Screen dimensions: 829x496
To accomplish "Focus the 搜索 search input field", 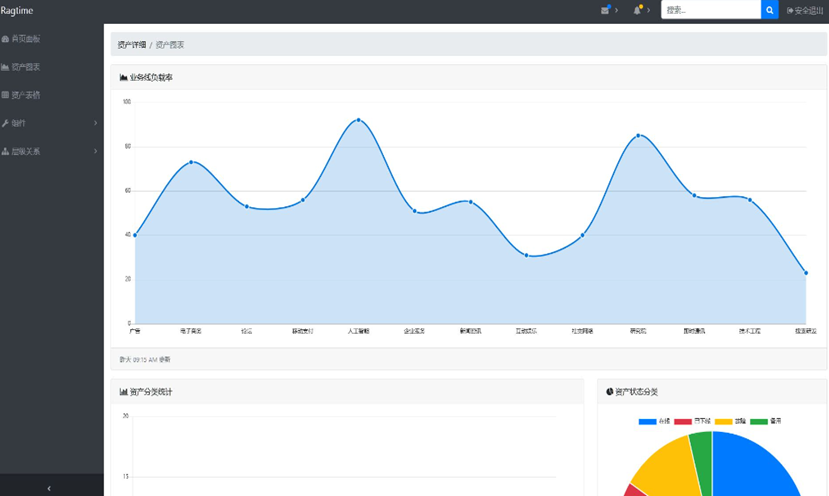I will [x=711, y=10].
